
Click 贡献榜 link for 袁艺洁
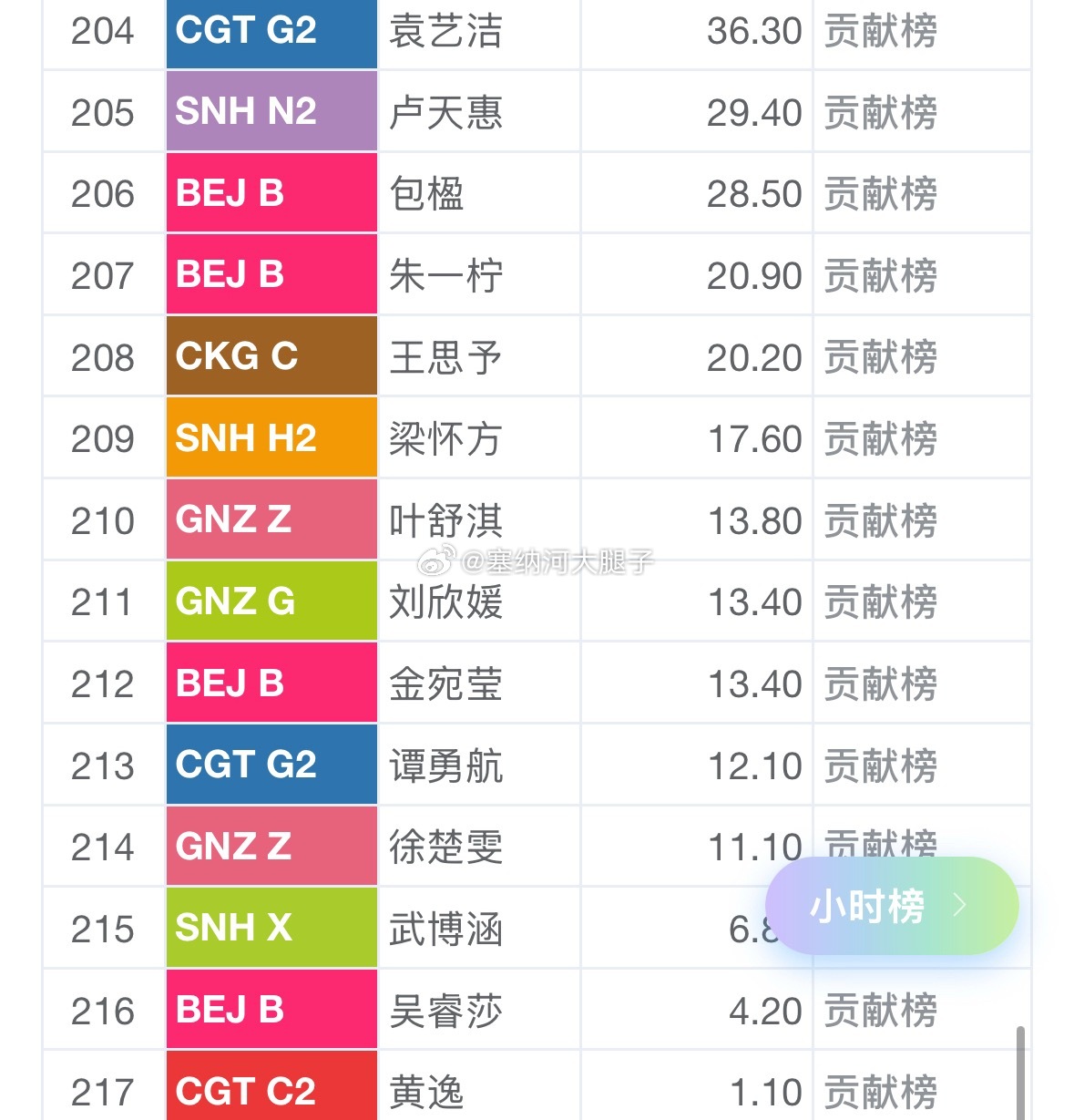point(881,31)
